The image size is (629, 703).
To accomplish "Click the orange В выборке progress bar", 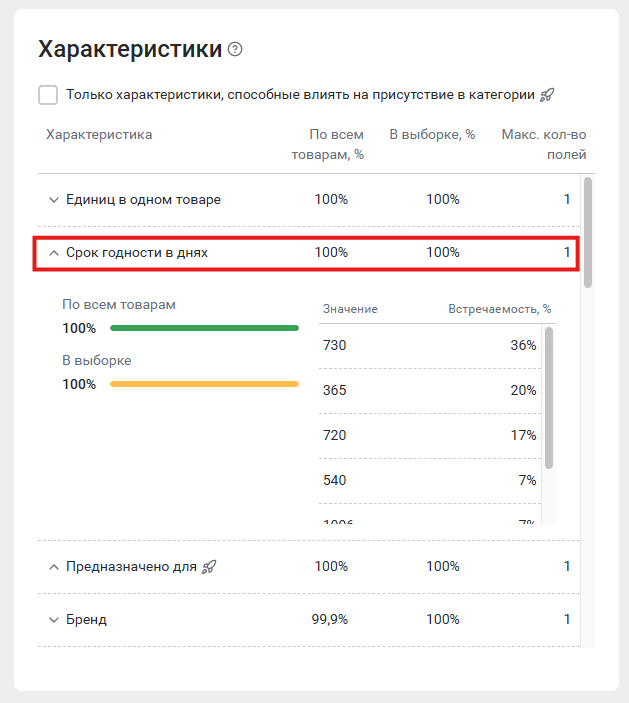I will coord(204,384).
